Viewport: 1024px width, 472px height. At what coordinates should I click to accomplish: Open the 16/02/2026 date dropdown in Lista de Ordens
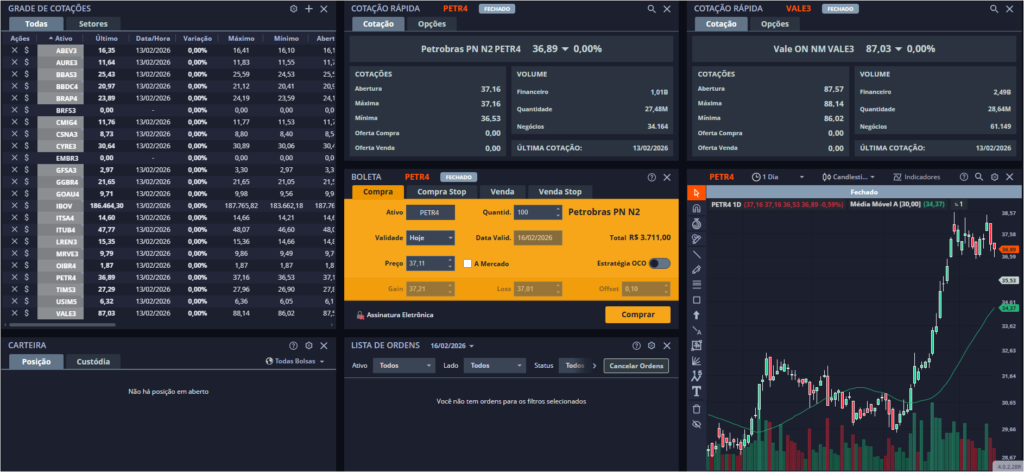point(452,345)
